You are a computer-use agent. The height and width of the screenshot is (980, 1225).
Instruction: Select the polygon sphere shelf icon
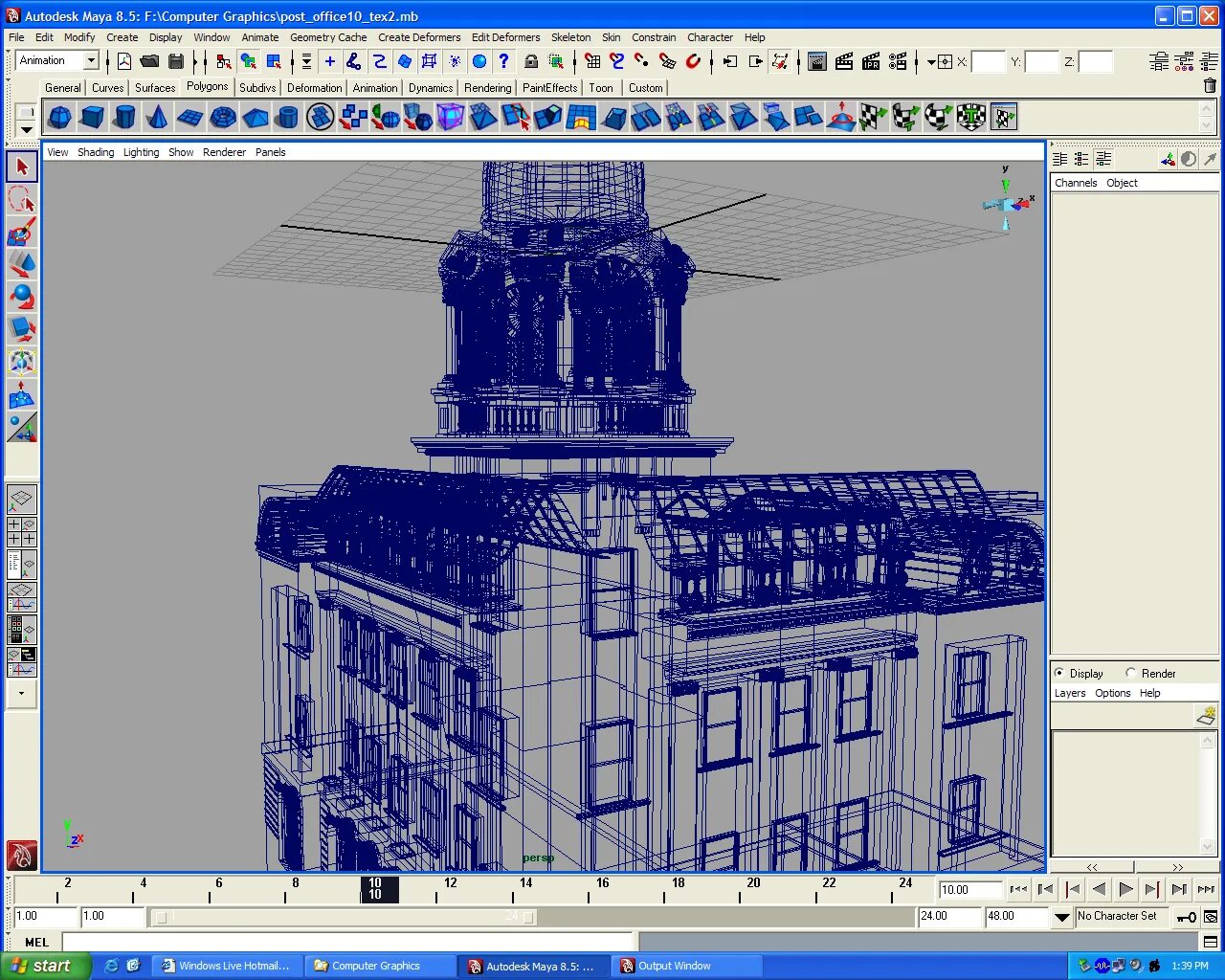(59, 118)
